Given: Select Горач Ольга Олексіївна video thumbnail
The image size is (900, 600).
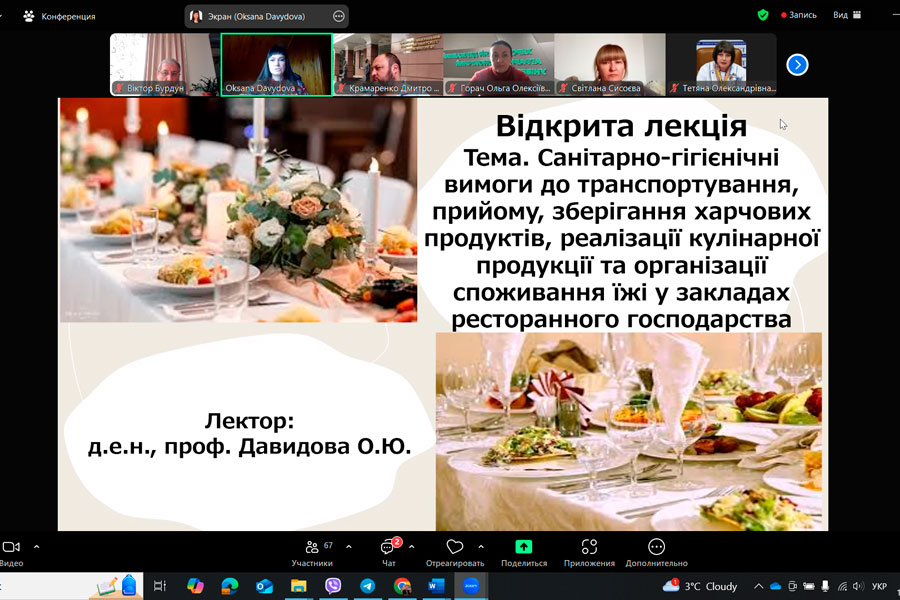Looking at the screenshot, I should 499,64.
